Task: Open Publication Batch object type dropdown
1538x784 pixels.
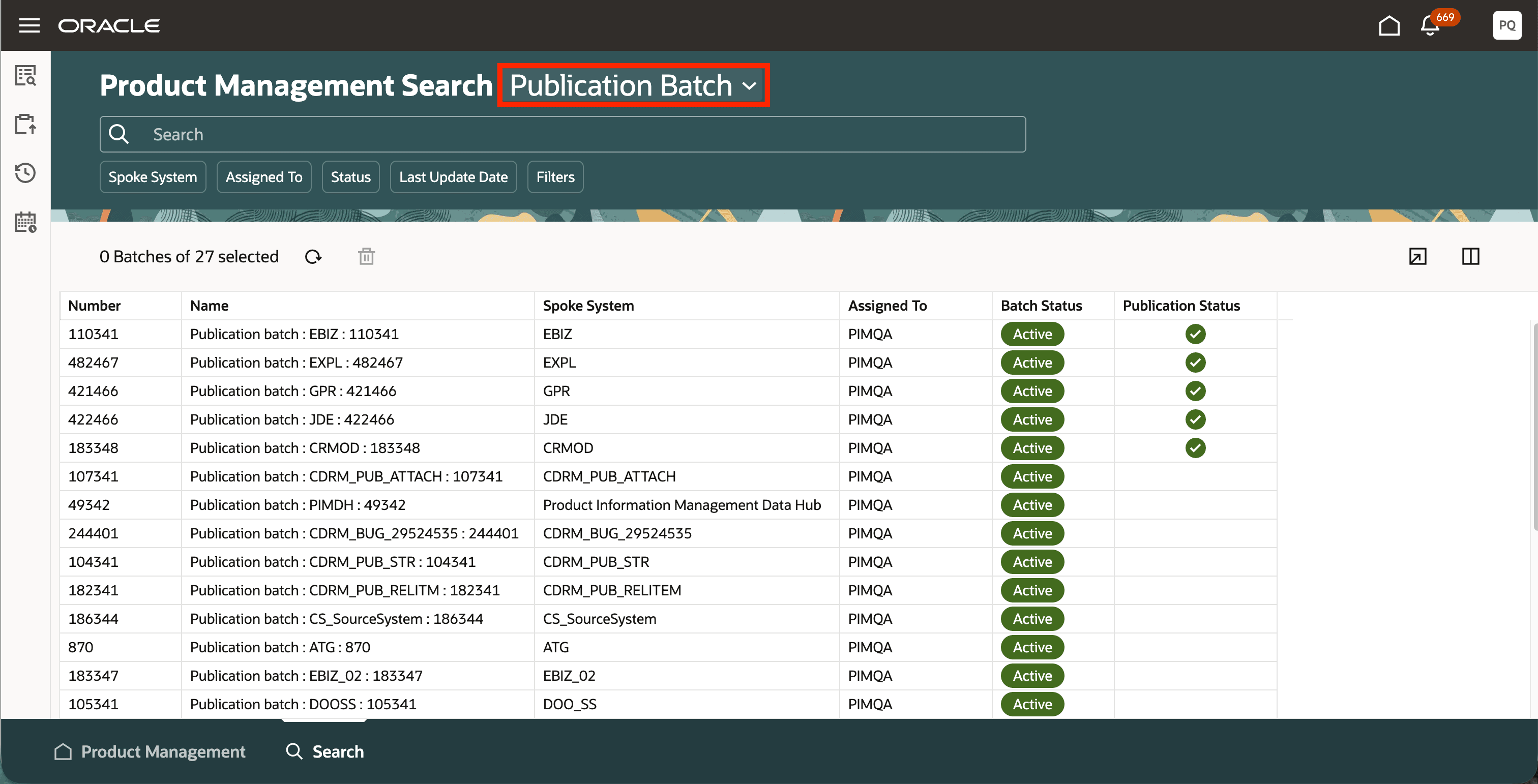Action: pos(634,85)
